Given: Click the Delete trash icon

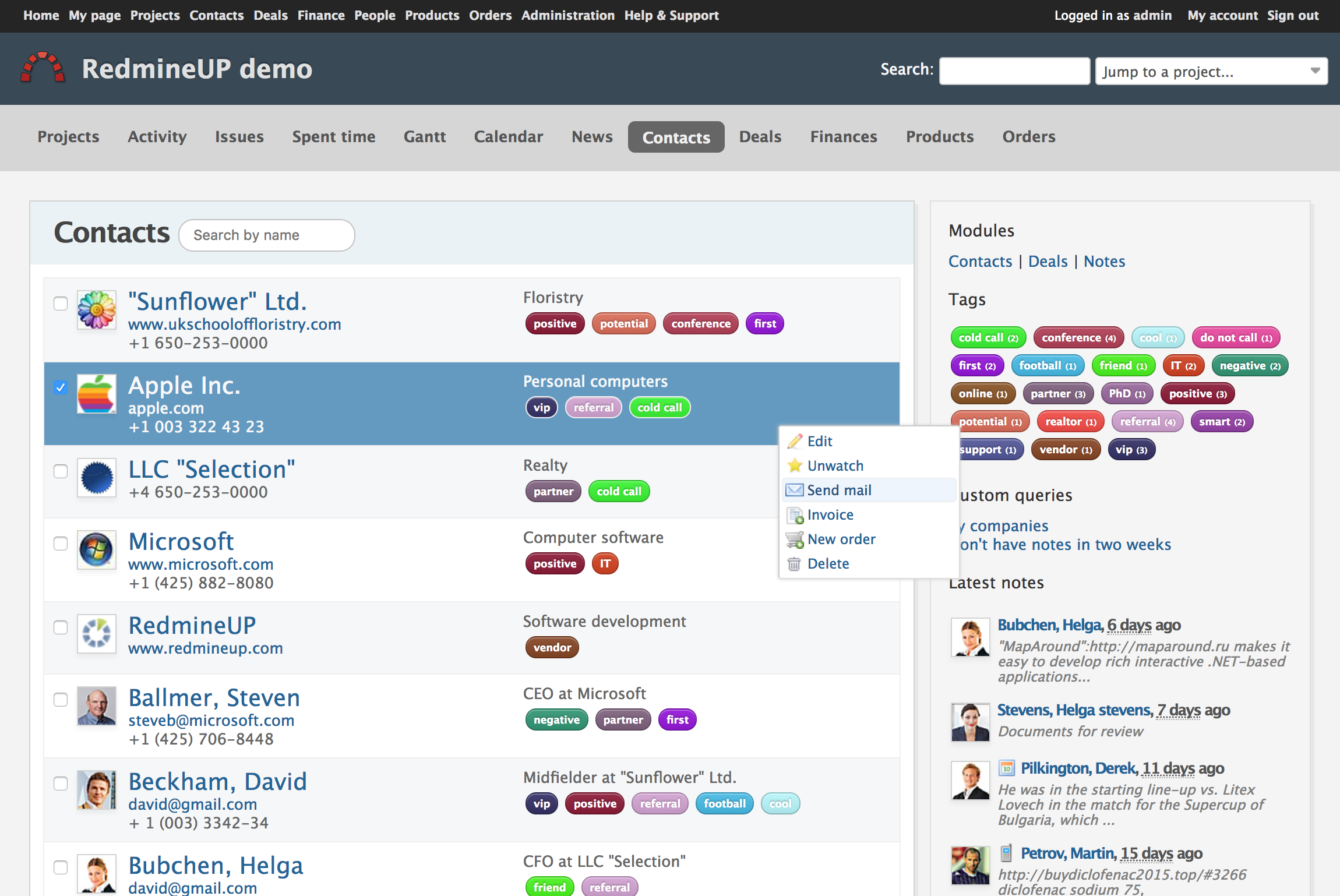Looking at the screenshot, I should click(795, 563).
